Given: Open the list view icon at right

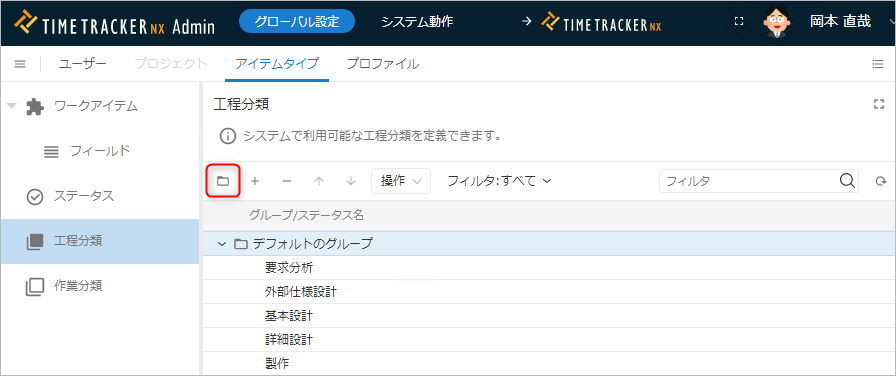Looking at the screenshot, I should pyautogui.click(x=878, y=64).
